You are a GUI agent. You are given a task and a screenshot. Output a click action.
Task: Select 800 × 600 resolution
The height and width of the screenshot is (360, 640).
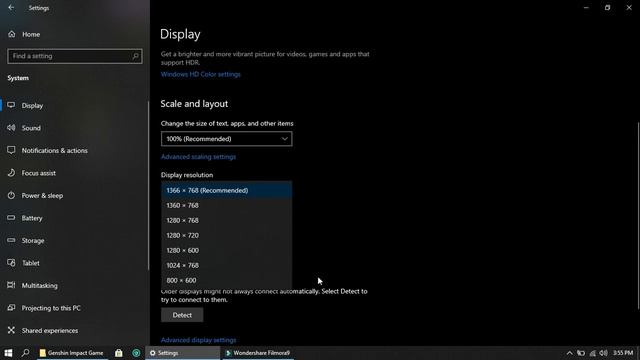[227, 280]
